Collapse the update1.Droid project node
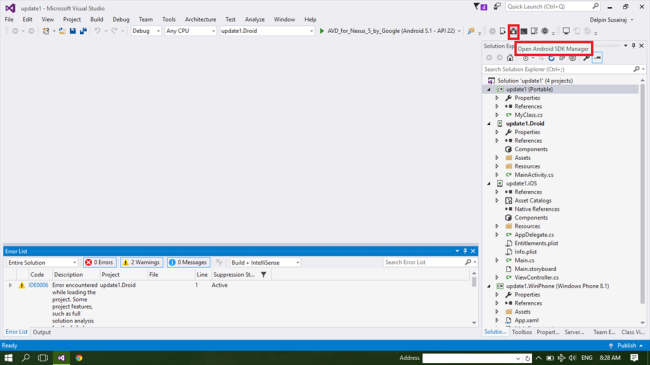The width and height of the screenshot is (650, 365). (489, 124)
